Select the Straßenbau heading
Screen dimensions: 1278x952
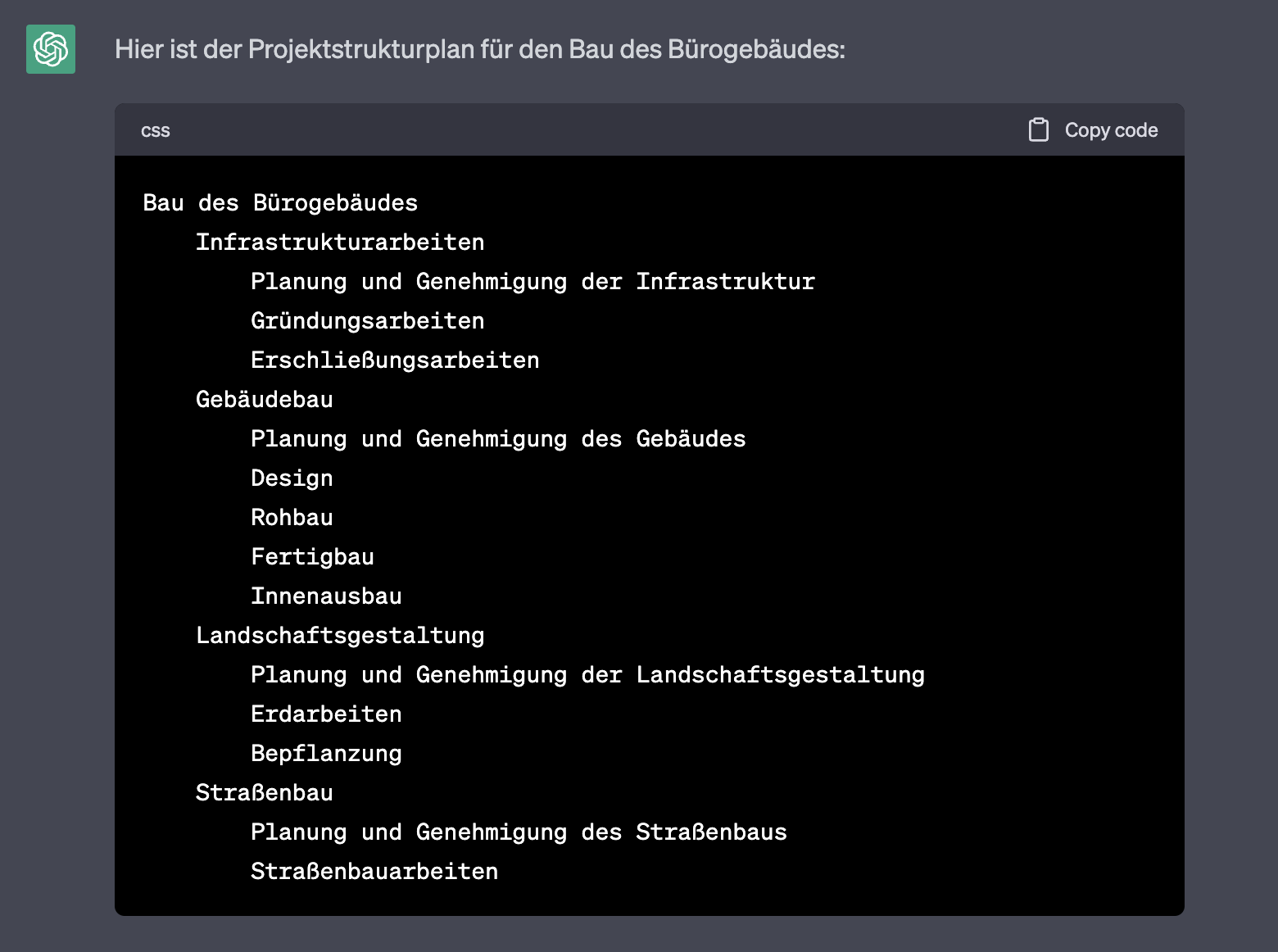tap(264, 792)
